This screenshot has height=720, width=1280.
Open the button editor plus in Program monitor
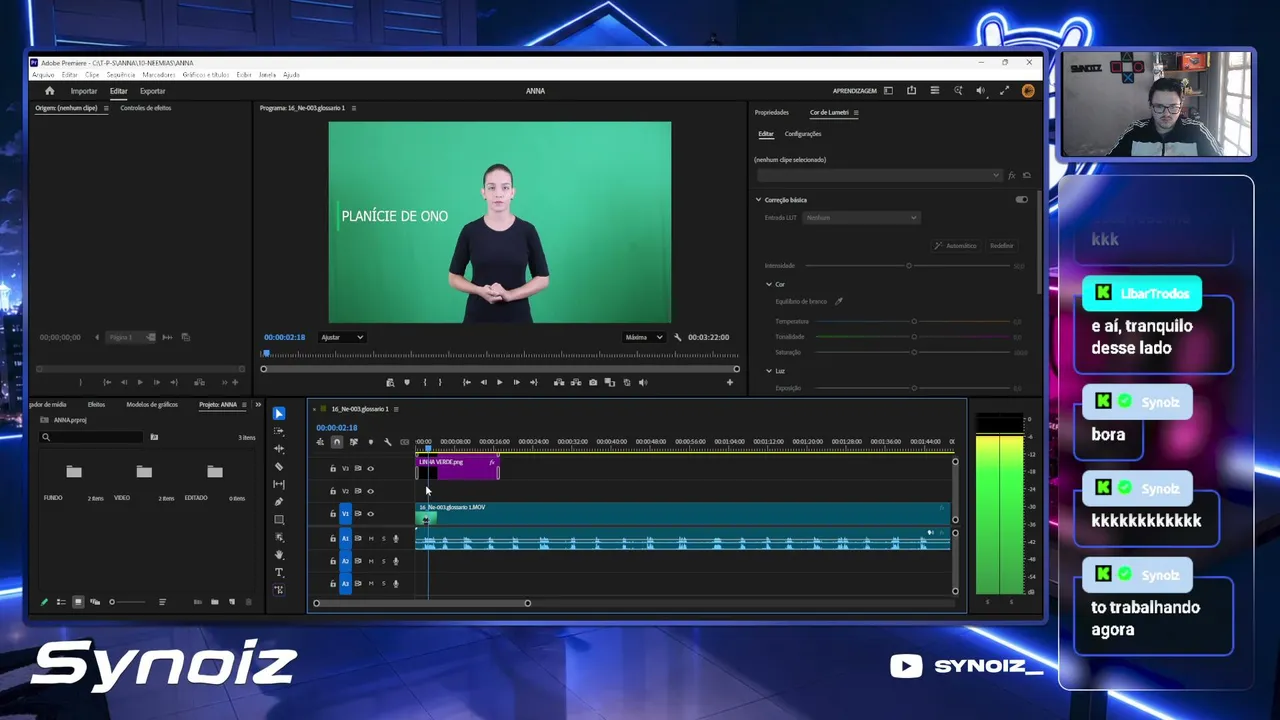tap(729, 382)
